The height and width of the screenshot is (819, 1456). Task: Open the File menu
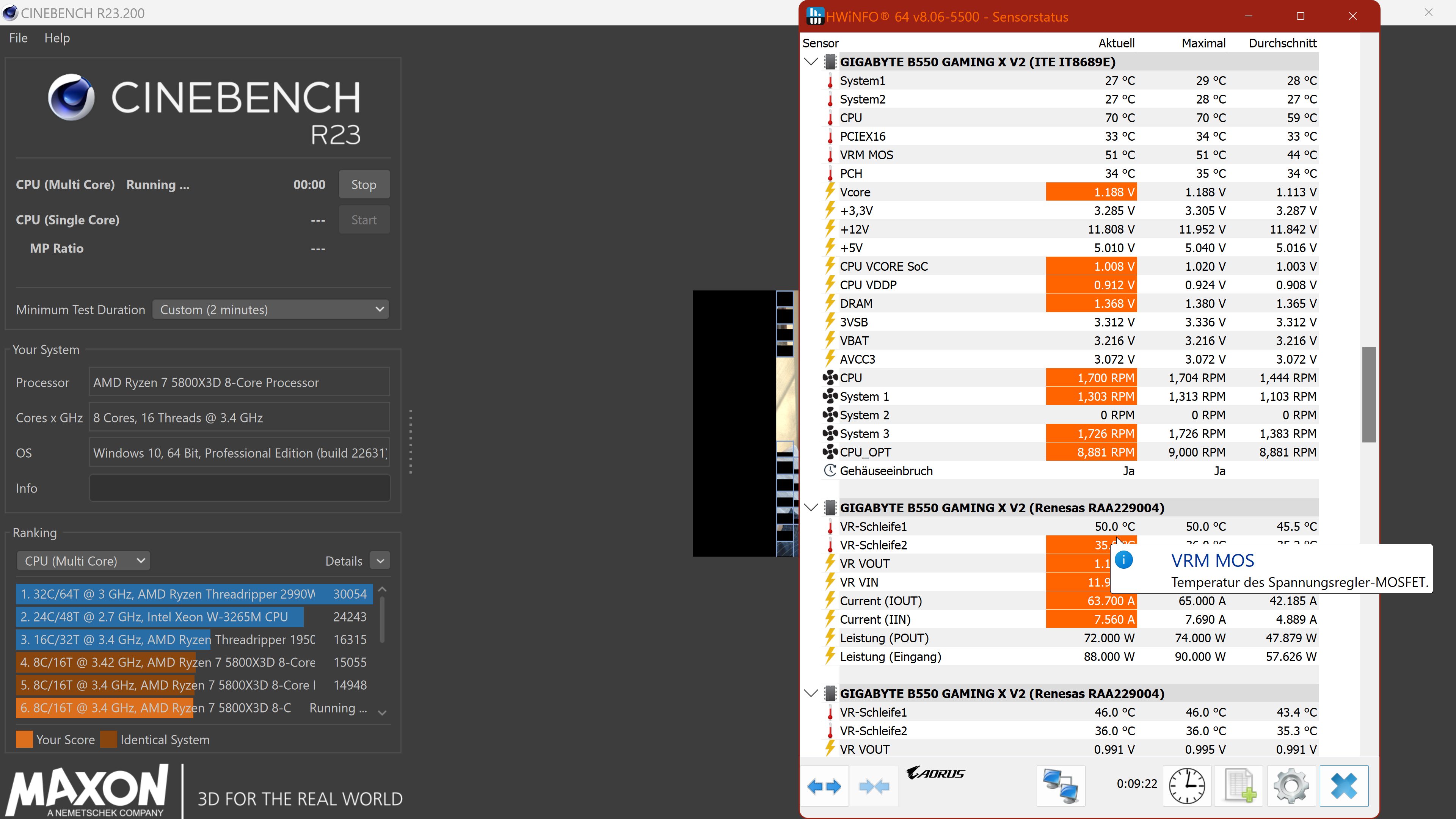click(x=18, y=38)
